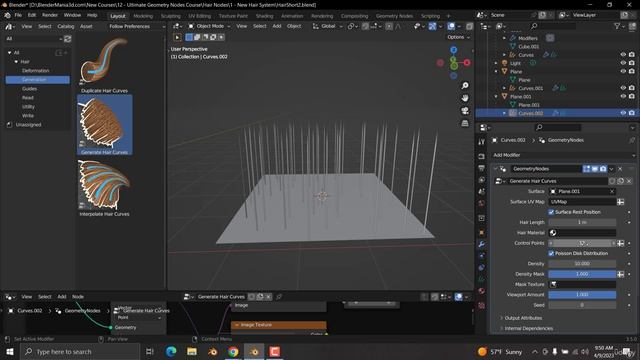This screenshot has width=640, height=360.
Task: Clear the Surface Plane.001 field with X
Action: (x=612, y=191)
